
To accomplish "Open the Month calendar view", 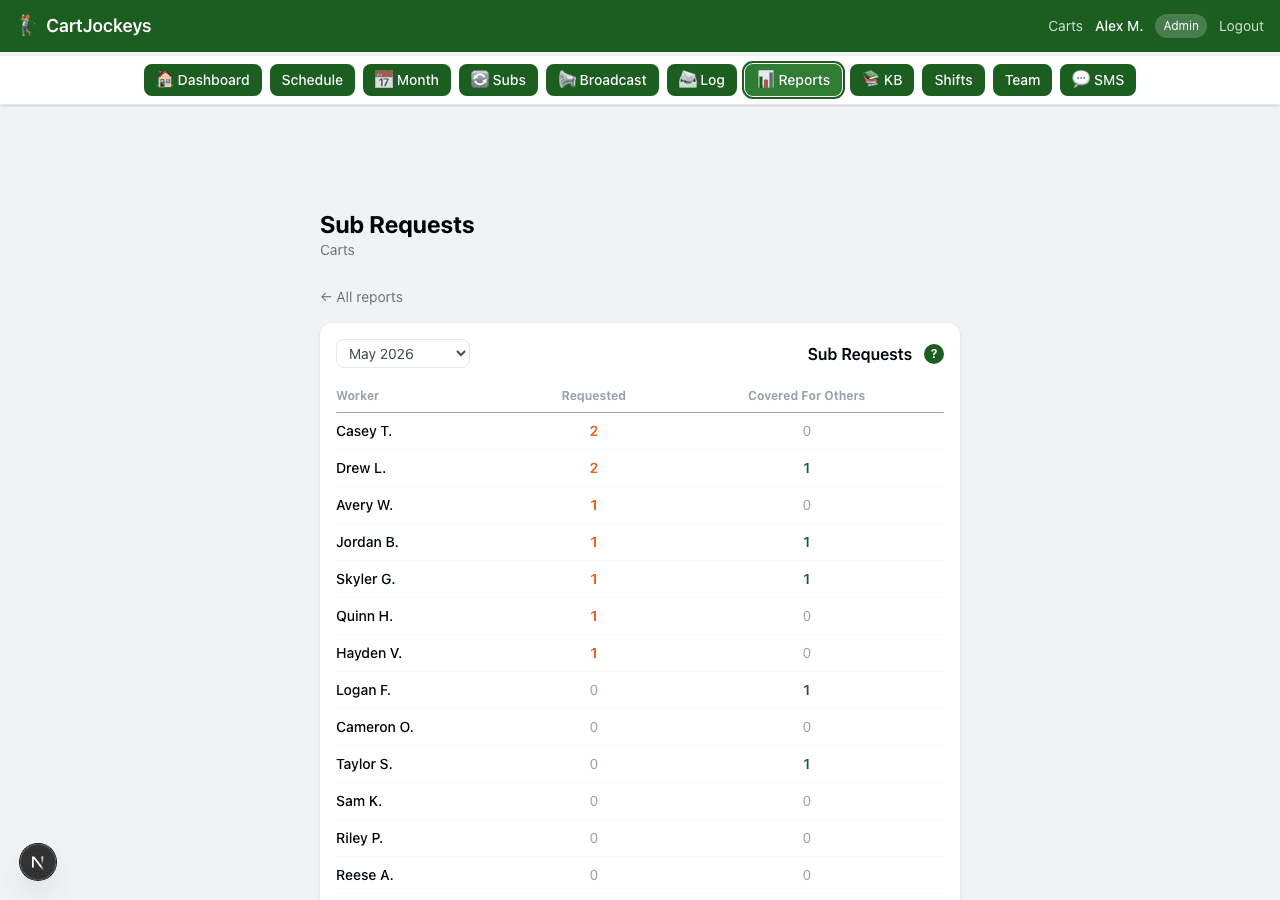I will coord(407,80).
